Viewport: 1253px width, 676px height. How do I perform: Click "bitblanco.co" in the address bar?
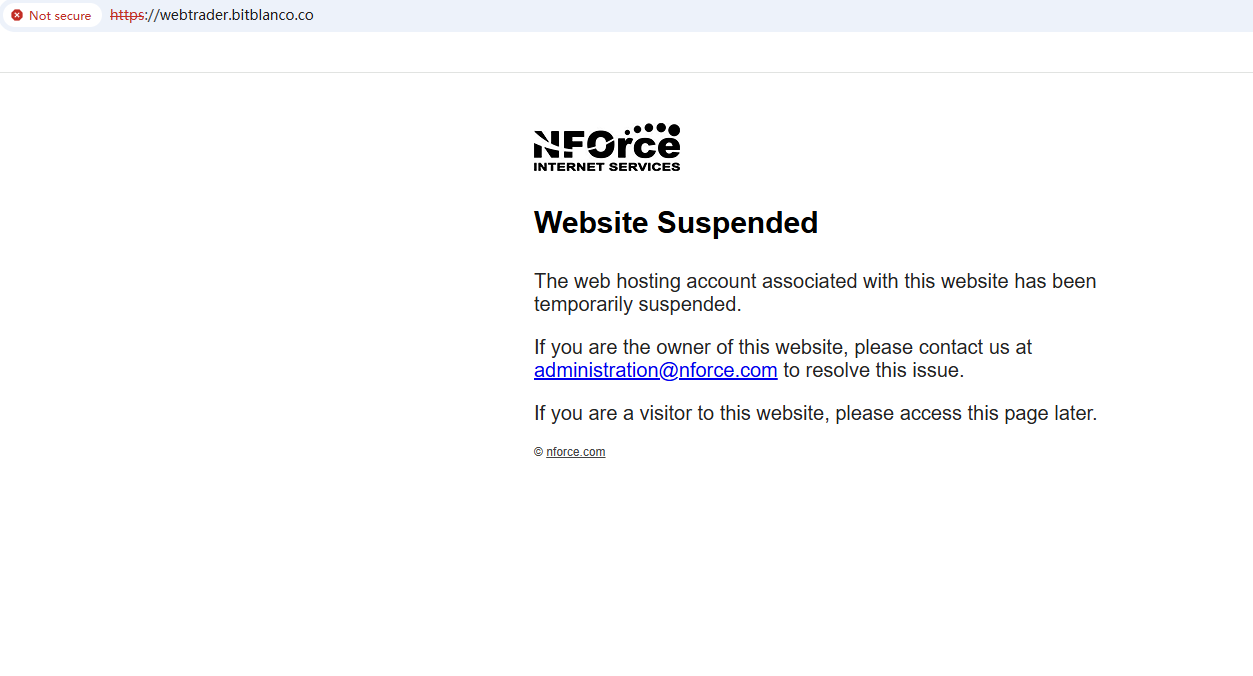(272, 16)
